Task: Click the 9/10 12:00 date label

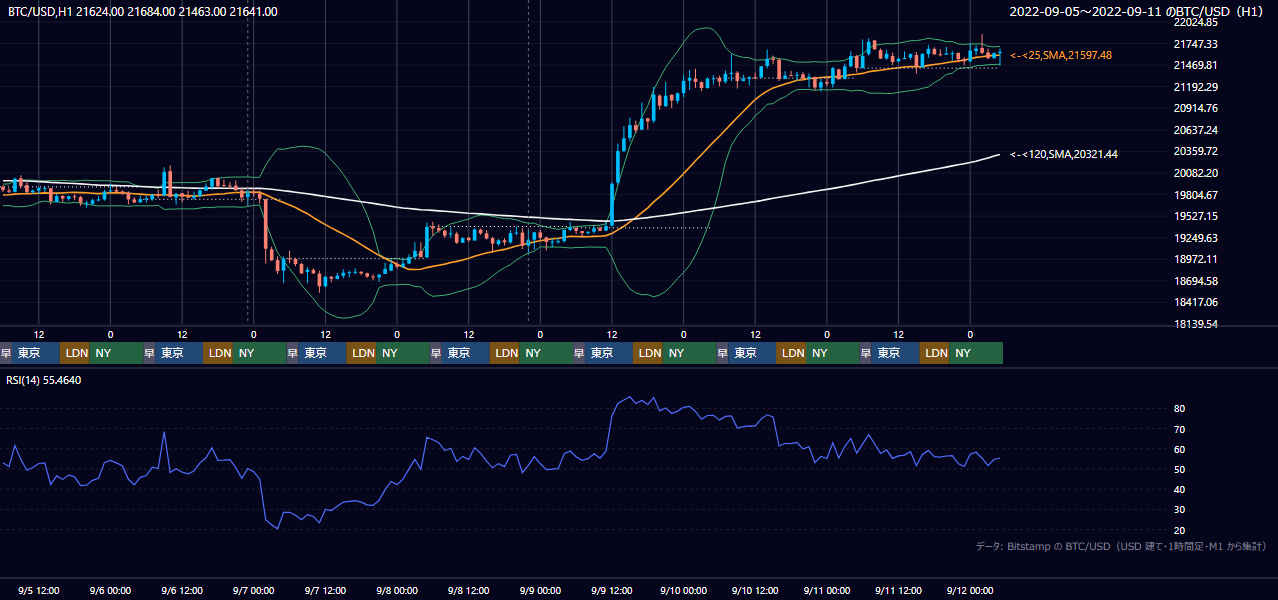Action: [755, 590]
